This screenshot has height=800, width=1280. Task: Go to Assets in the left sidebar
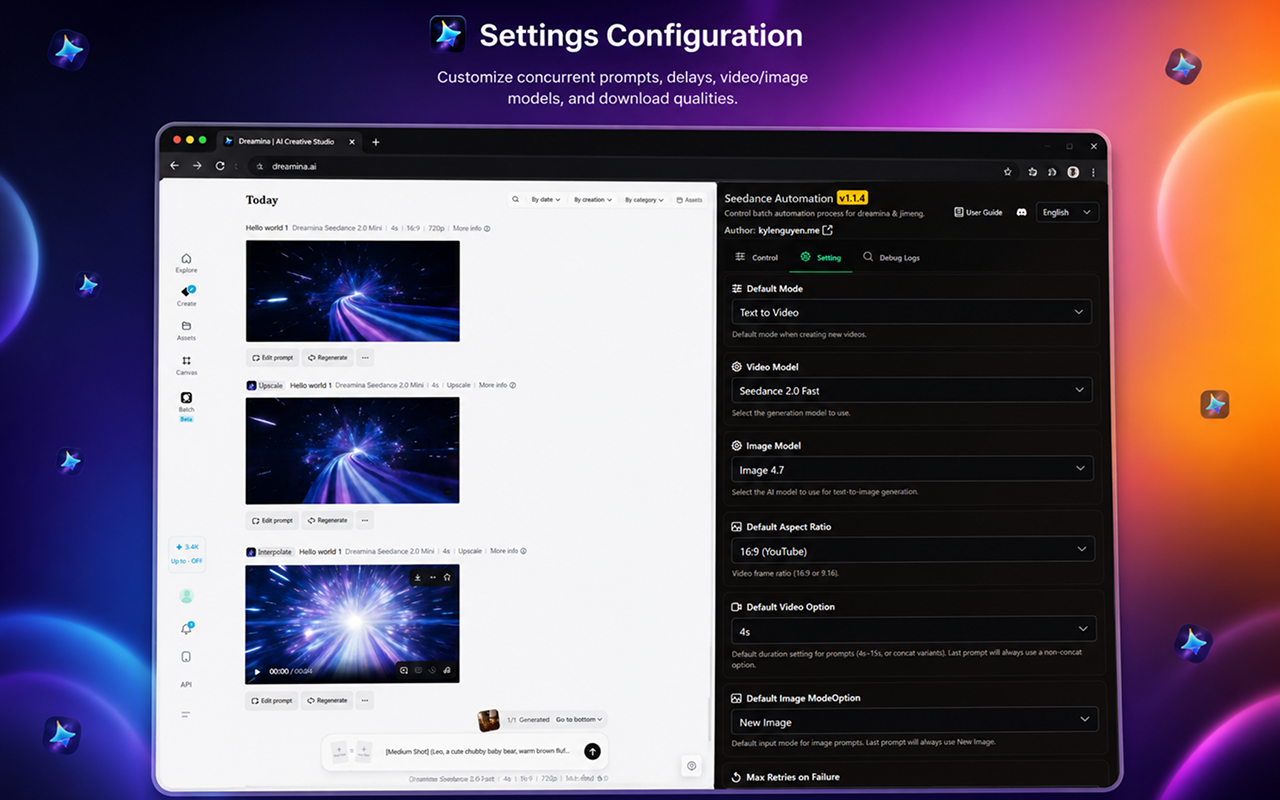pyautogui.click(x=186, y=331)
